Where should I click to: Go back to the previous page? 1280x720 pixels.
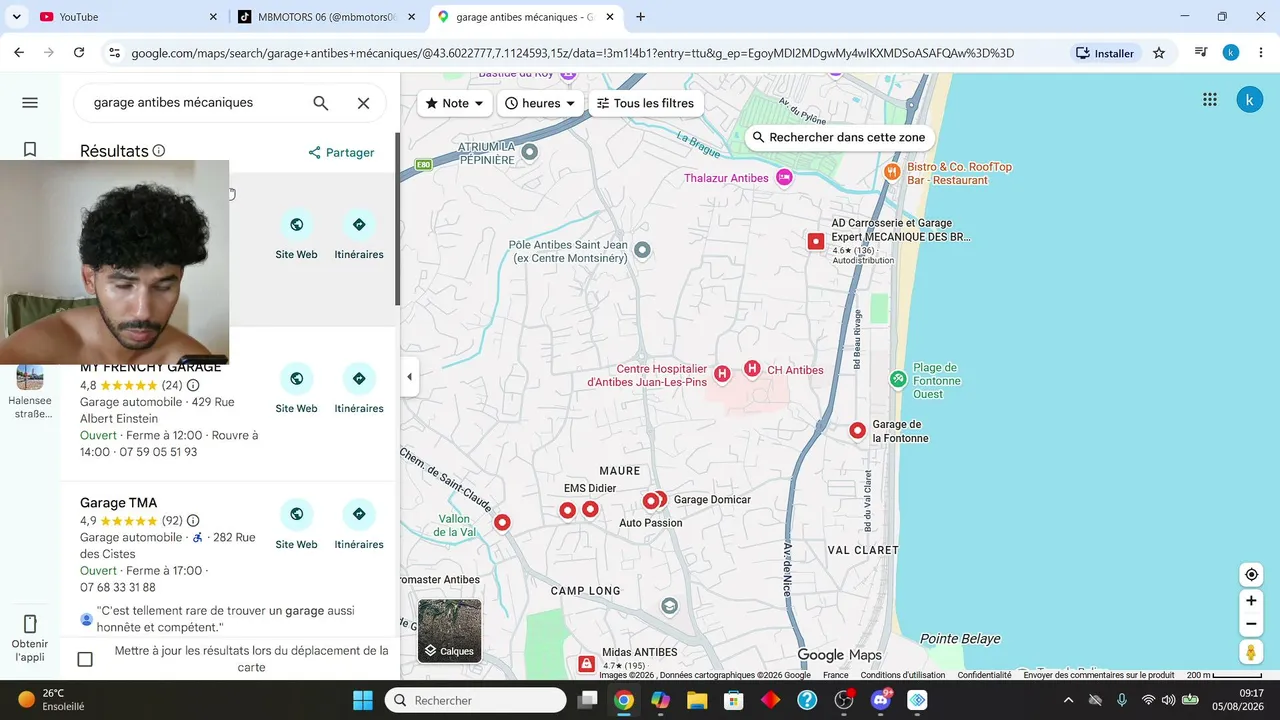[x=19, y=53]
